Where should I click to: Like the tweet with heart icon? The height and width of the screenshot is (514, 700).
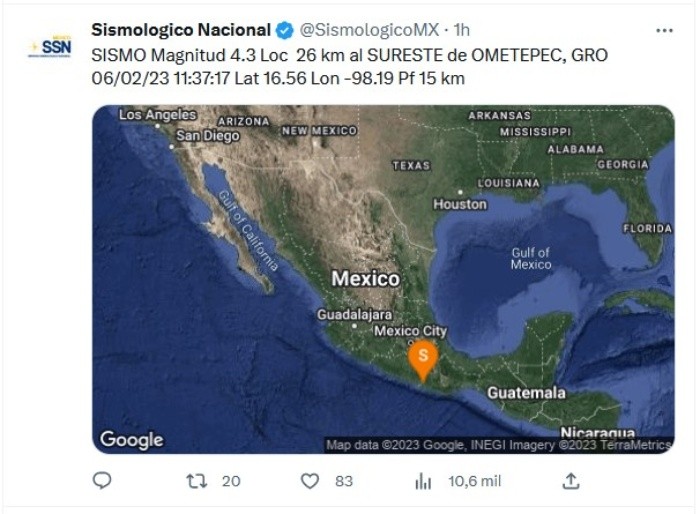click(x=310, y=481)
